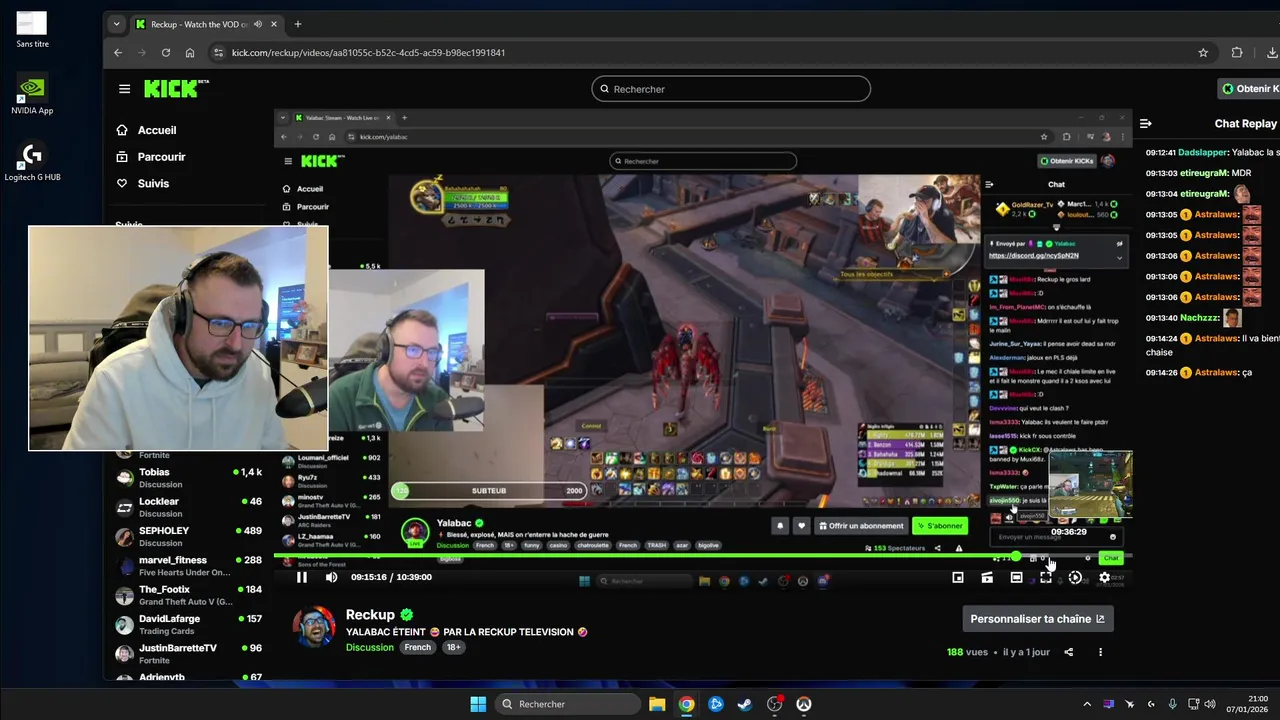Seek on the green video progress bar
This screenshot has width=1280, height=720.
coord(703,556)
